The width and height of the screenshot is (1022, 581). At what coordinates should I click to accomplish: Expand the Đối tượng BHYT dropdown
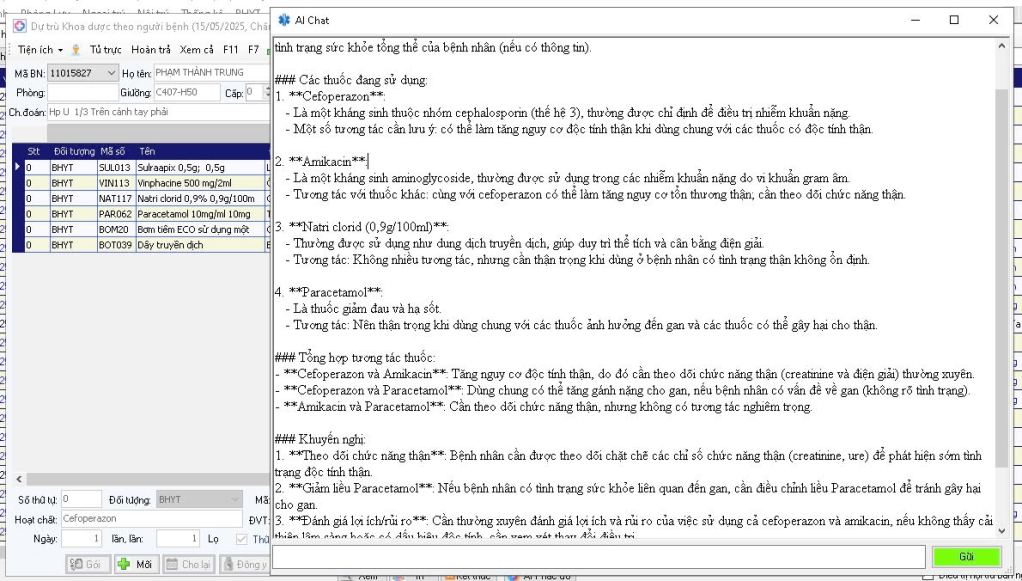(235, 499)
